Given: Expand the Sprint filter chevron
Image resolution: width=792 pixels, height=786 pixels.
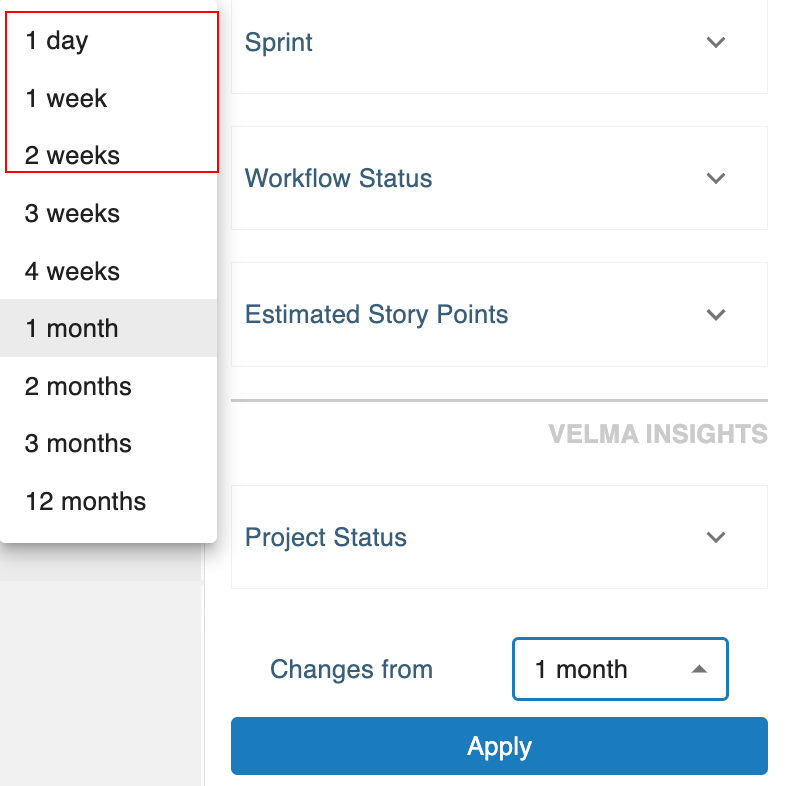Looking at the screenshot, I should click(715, 42).
